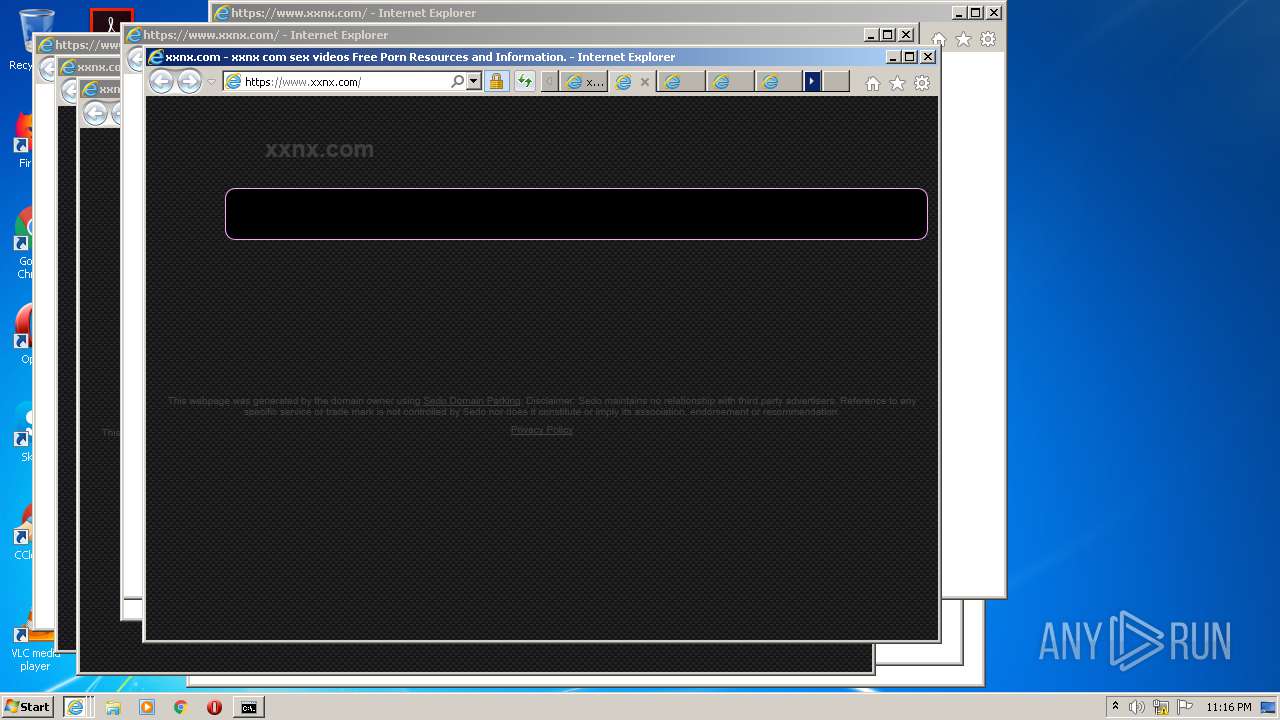1280x720 pixels.
Task: Click the volume speaker tray icon
Action: pos(1137,707)
